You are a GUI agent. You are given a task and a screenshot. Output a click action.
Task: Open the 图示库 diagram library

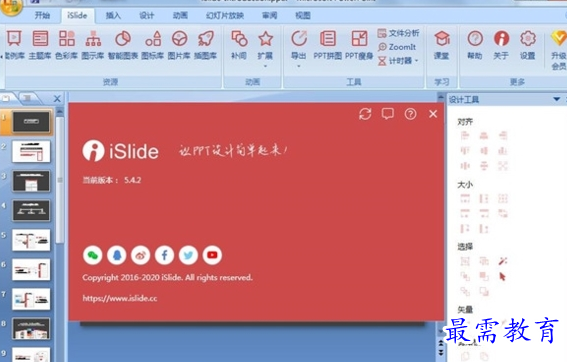tap(93, 45)
